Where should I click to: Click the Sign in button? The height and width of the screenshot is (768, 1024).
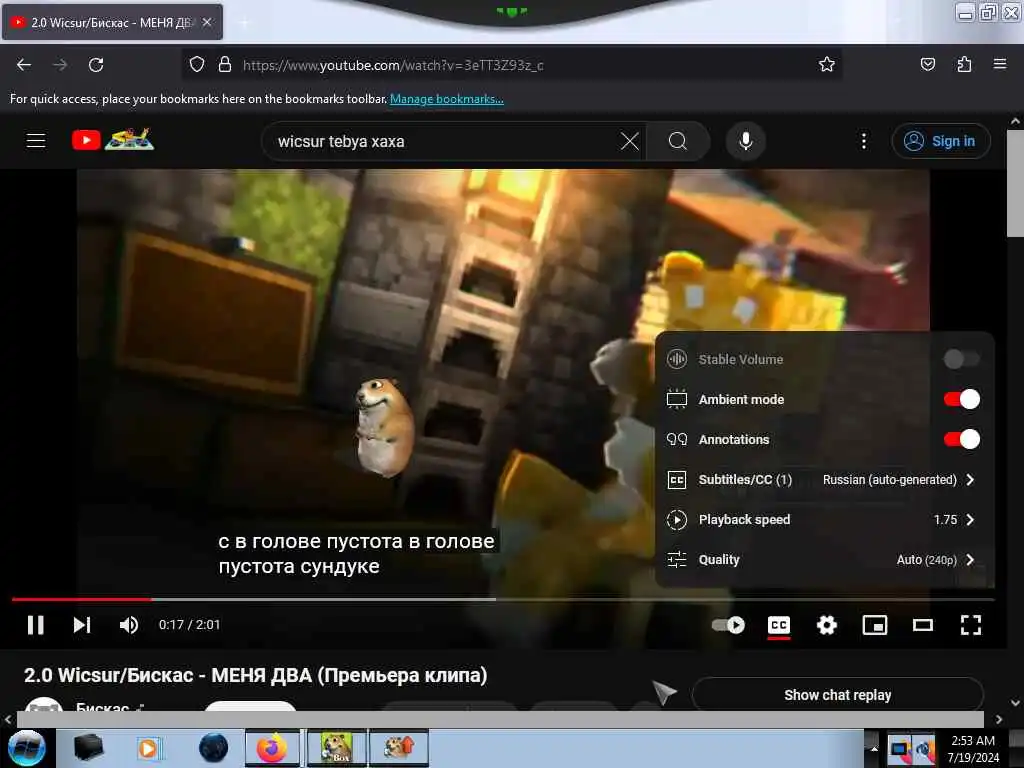pos(940,141)
